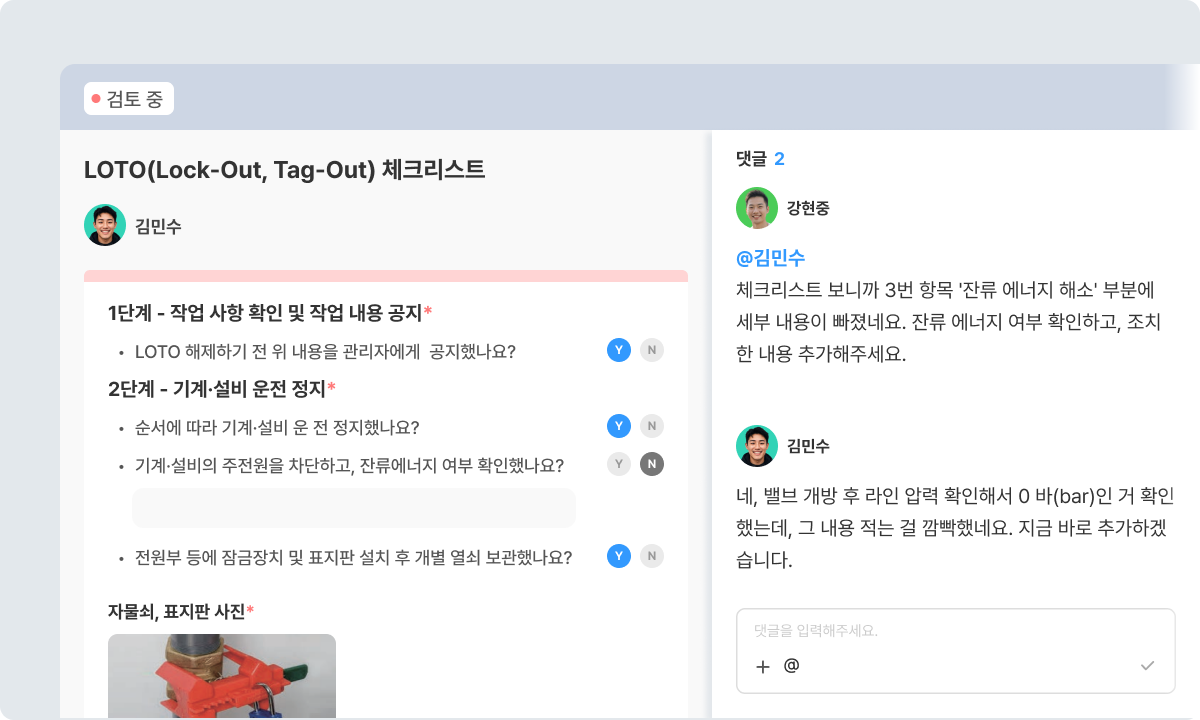Click 김민수 avatar in the reply comment
This screenshot has width=1200, height=720.
coord(757,446)
